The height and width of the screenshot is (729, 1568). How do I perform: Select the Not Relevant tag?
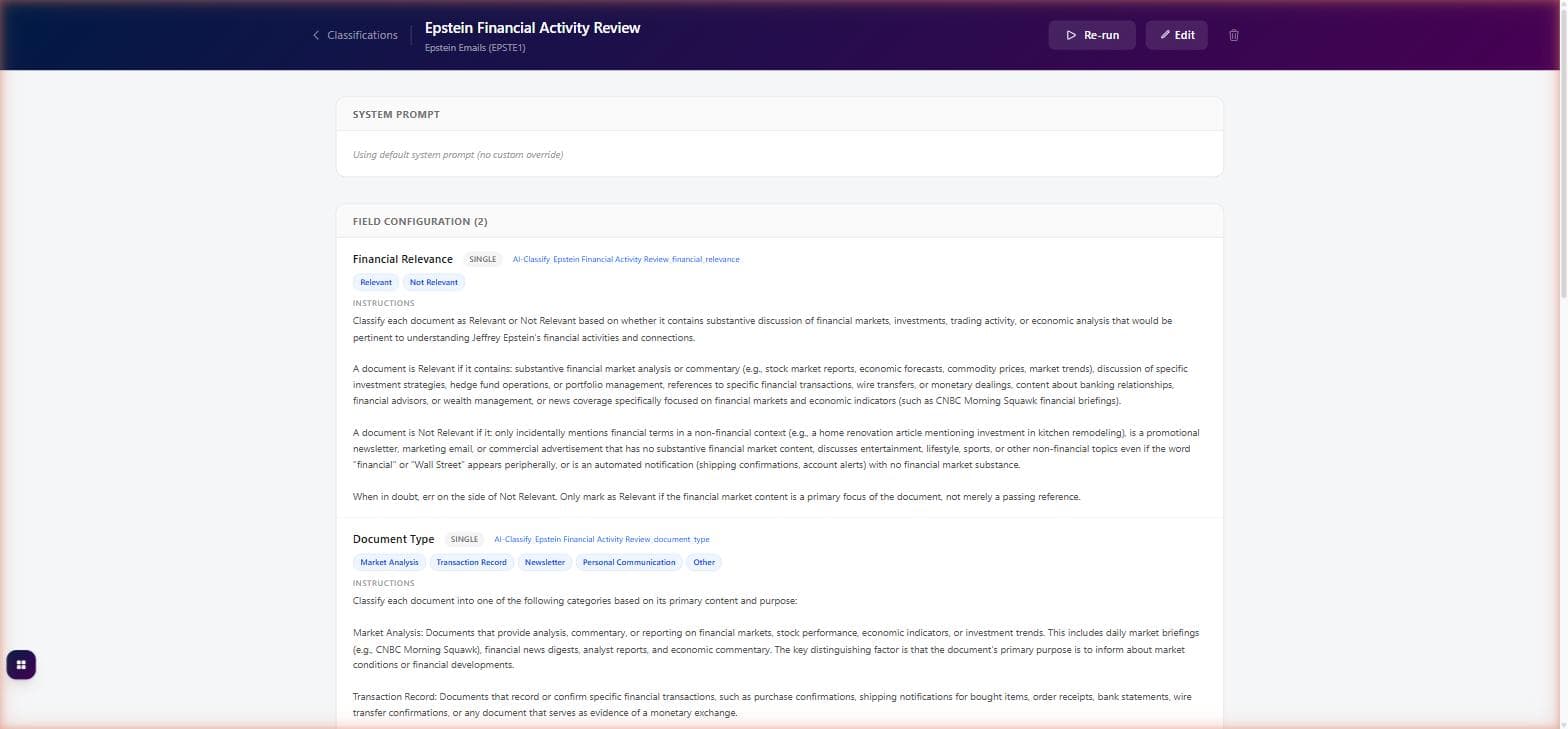pos(433,282)
